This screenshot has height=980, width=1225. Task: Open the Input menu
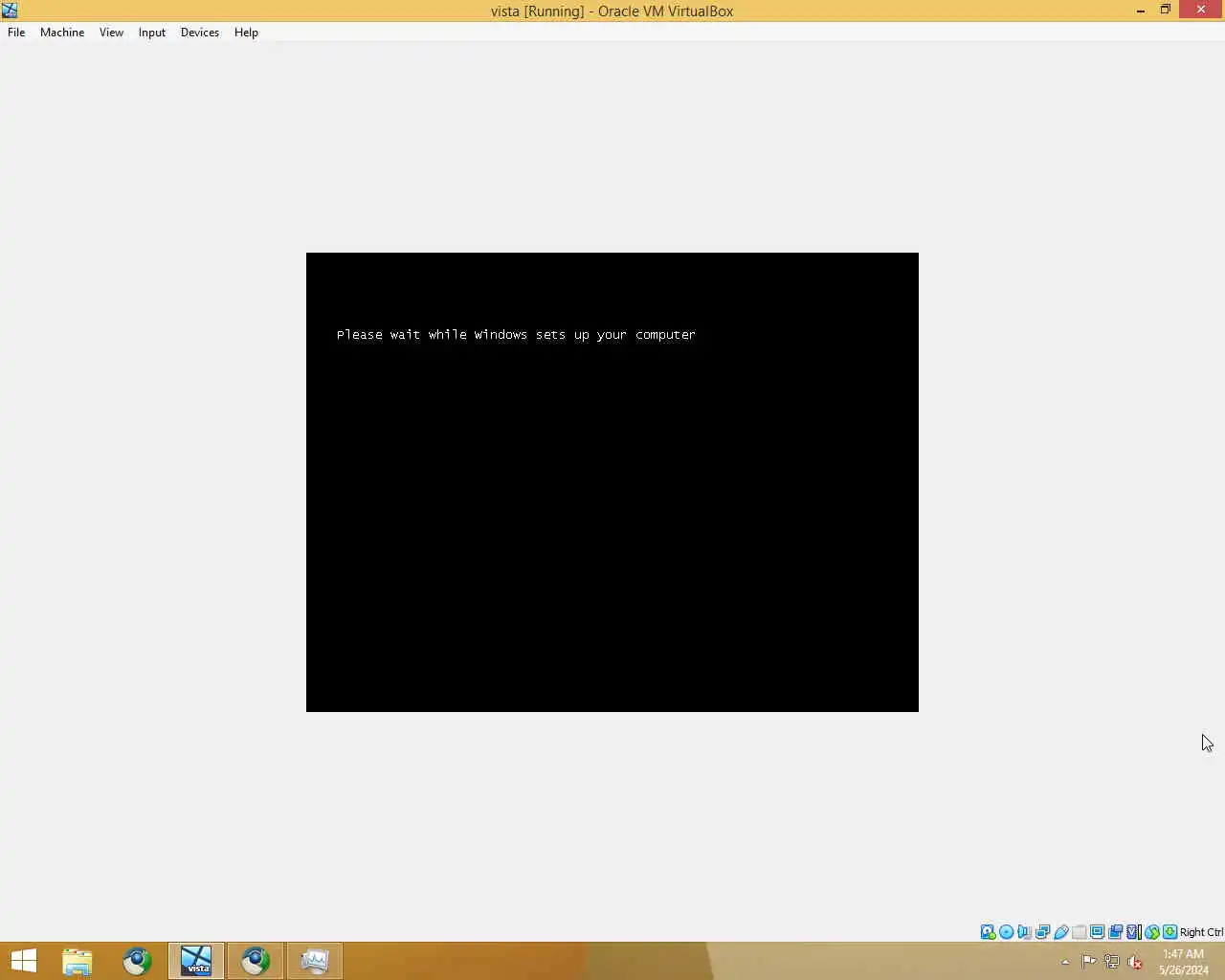(x=151, y=33)
